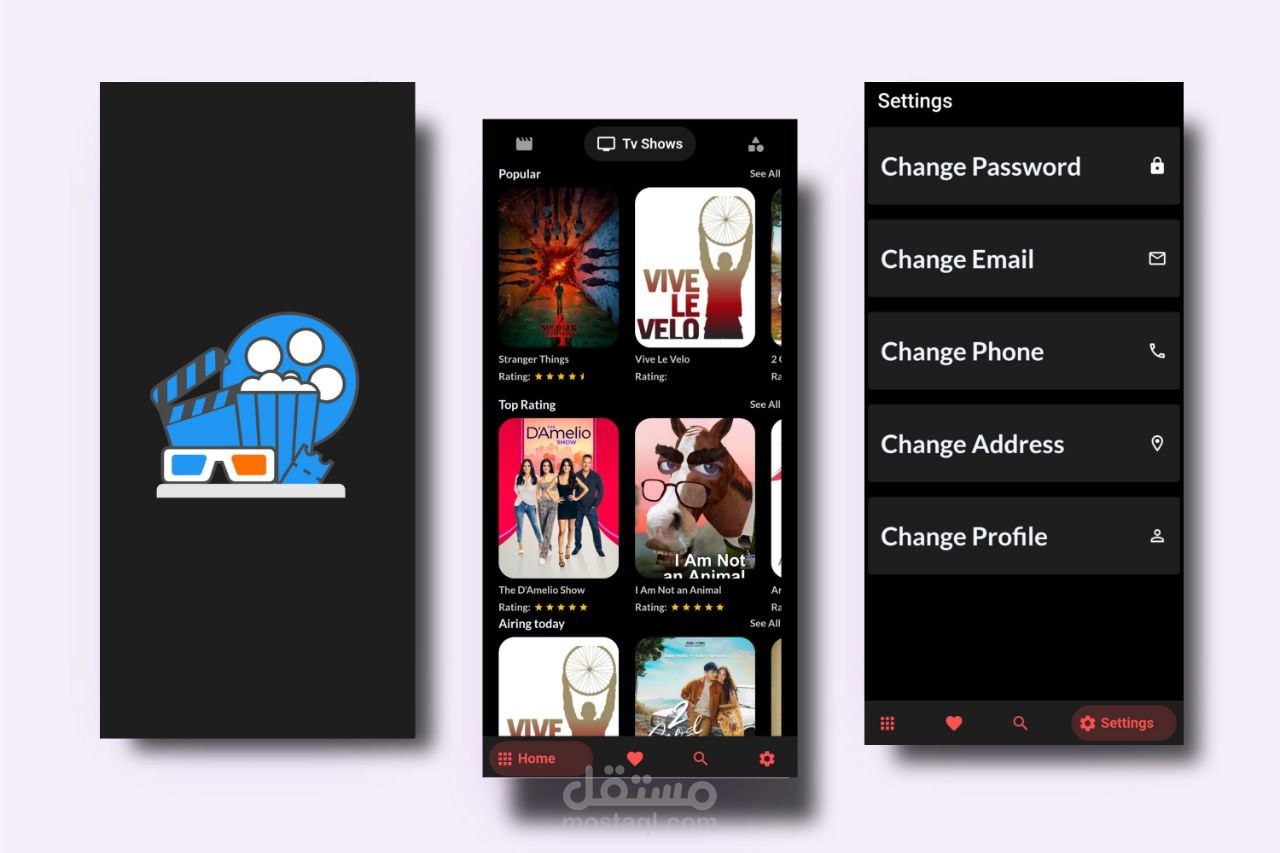Open the Movies clapperboard tab icon

(x=524, y=144)
